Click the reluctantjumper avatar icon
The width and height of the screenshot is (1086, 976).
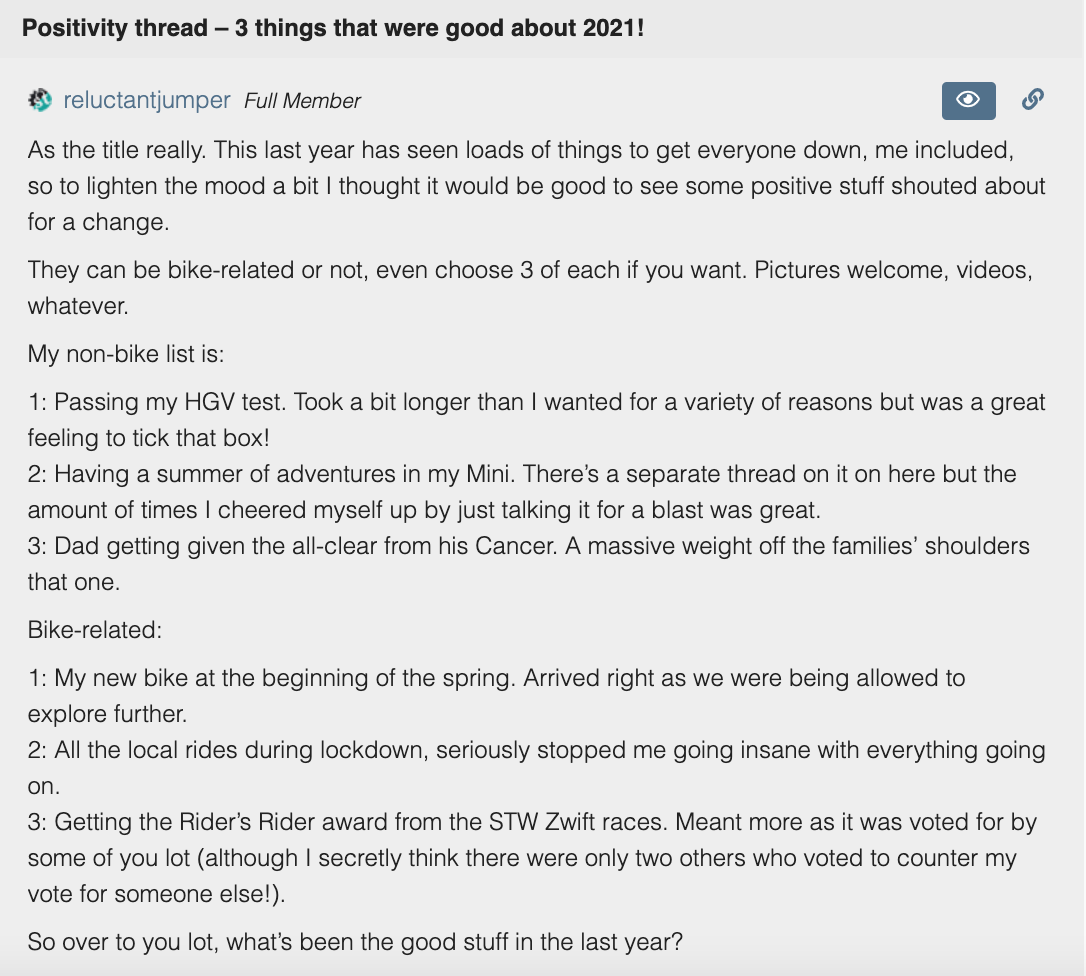tap(40, 100)
